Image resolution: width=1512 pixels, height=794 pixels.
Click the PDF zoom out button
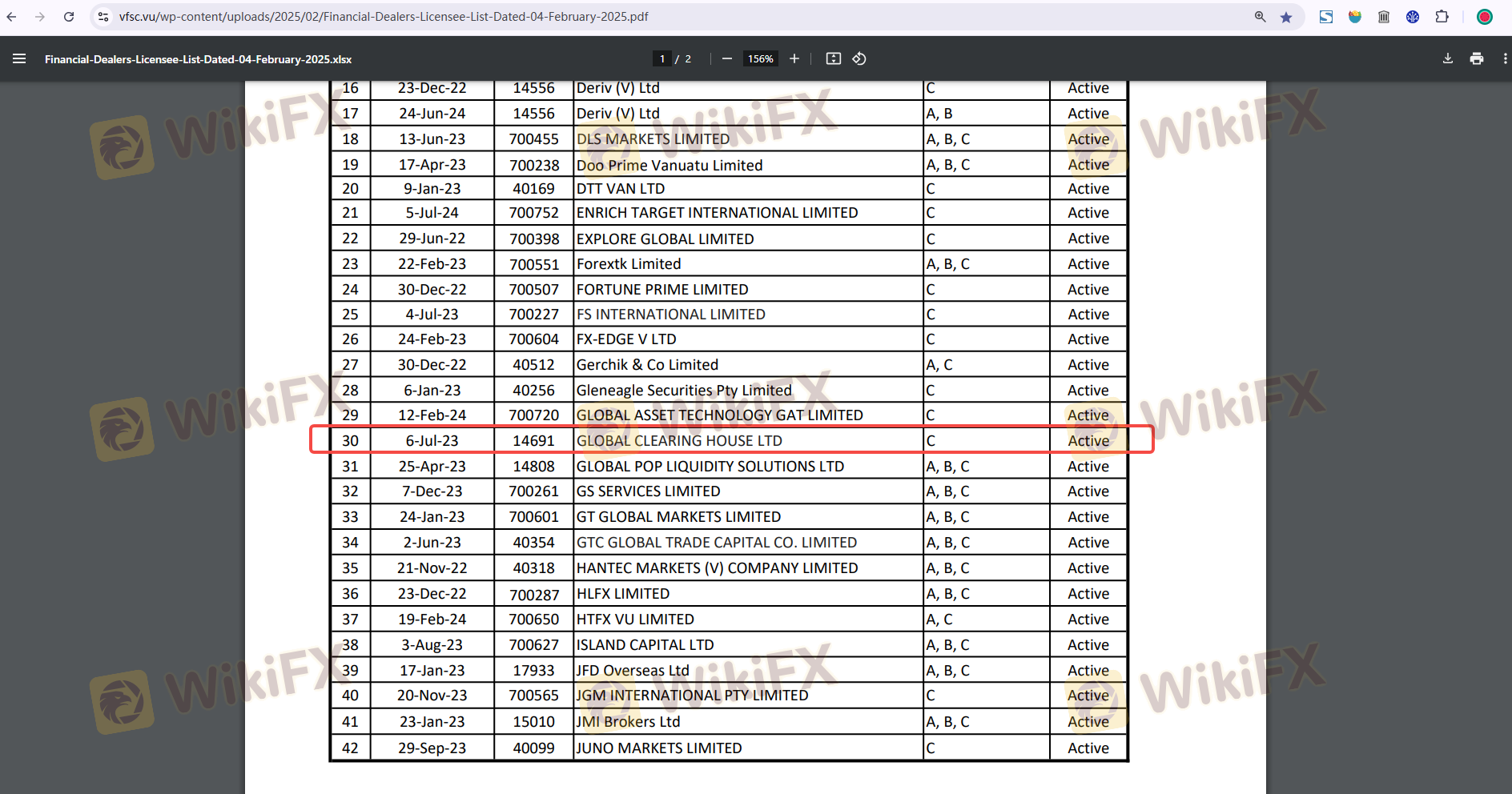point(726,58)
